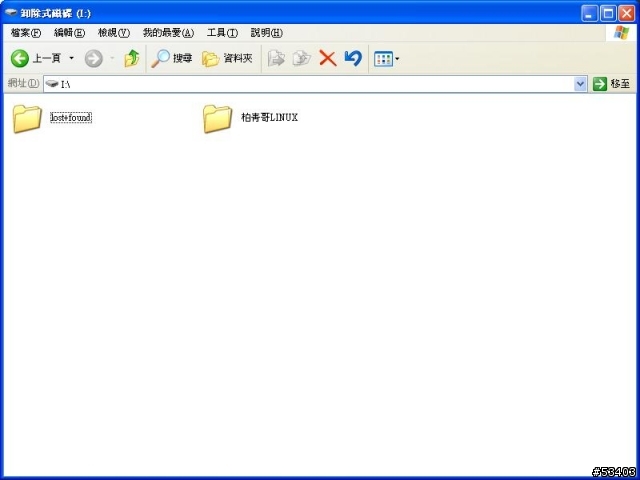
Task: Open the 工具(T) menu
Action: 222,33
